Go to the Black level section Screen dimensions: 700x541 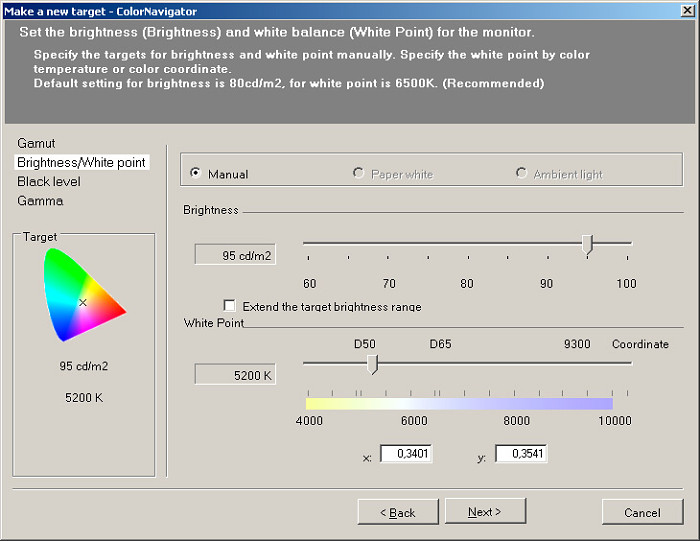[x=49, y=181]
